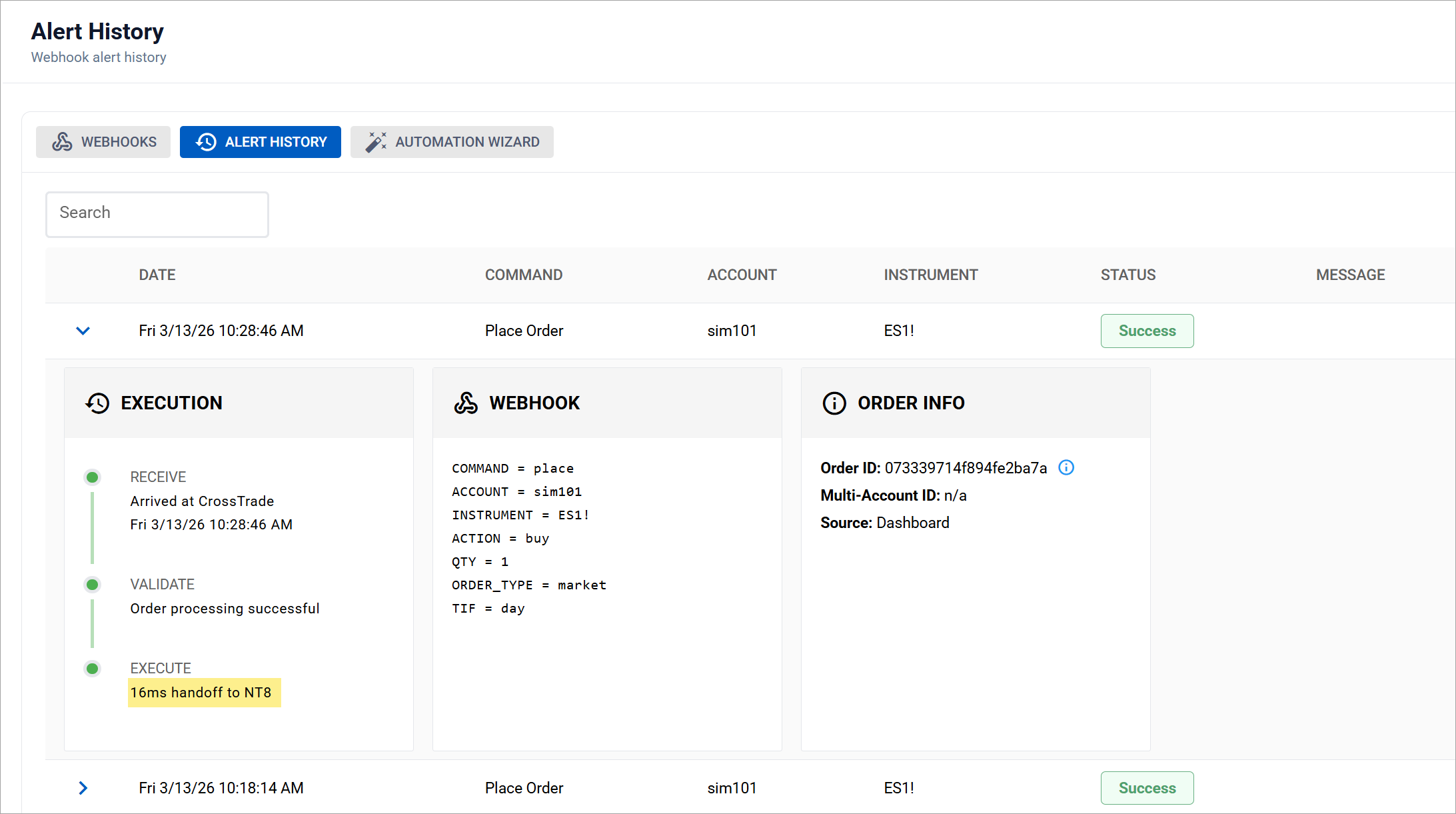Expand the 10:18:14 AM alert row
Screen dimensions: 1456x814
click(83, 788)
